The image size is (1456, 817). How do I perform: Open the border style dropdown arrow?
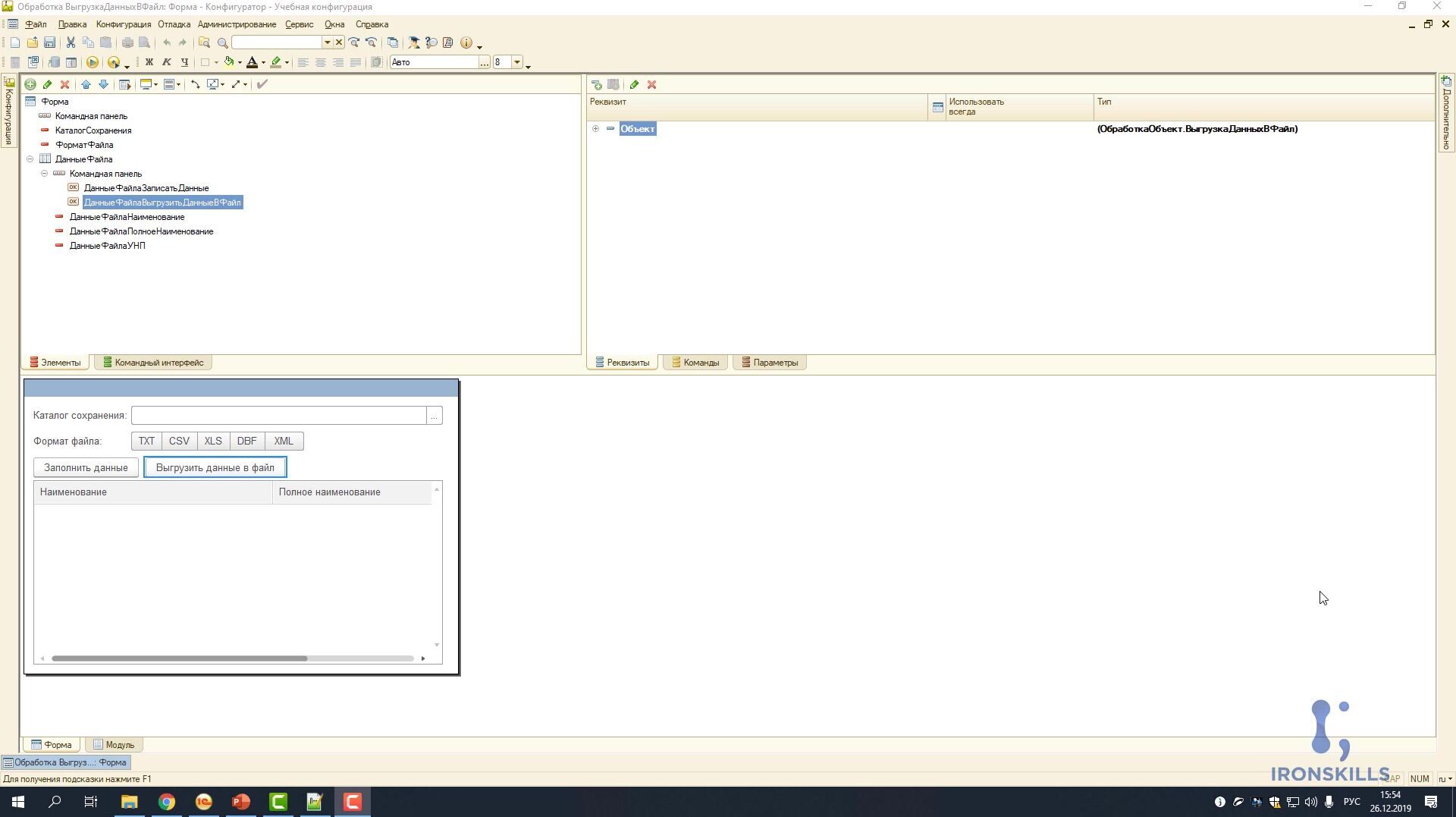coord(216,62)
